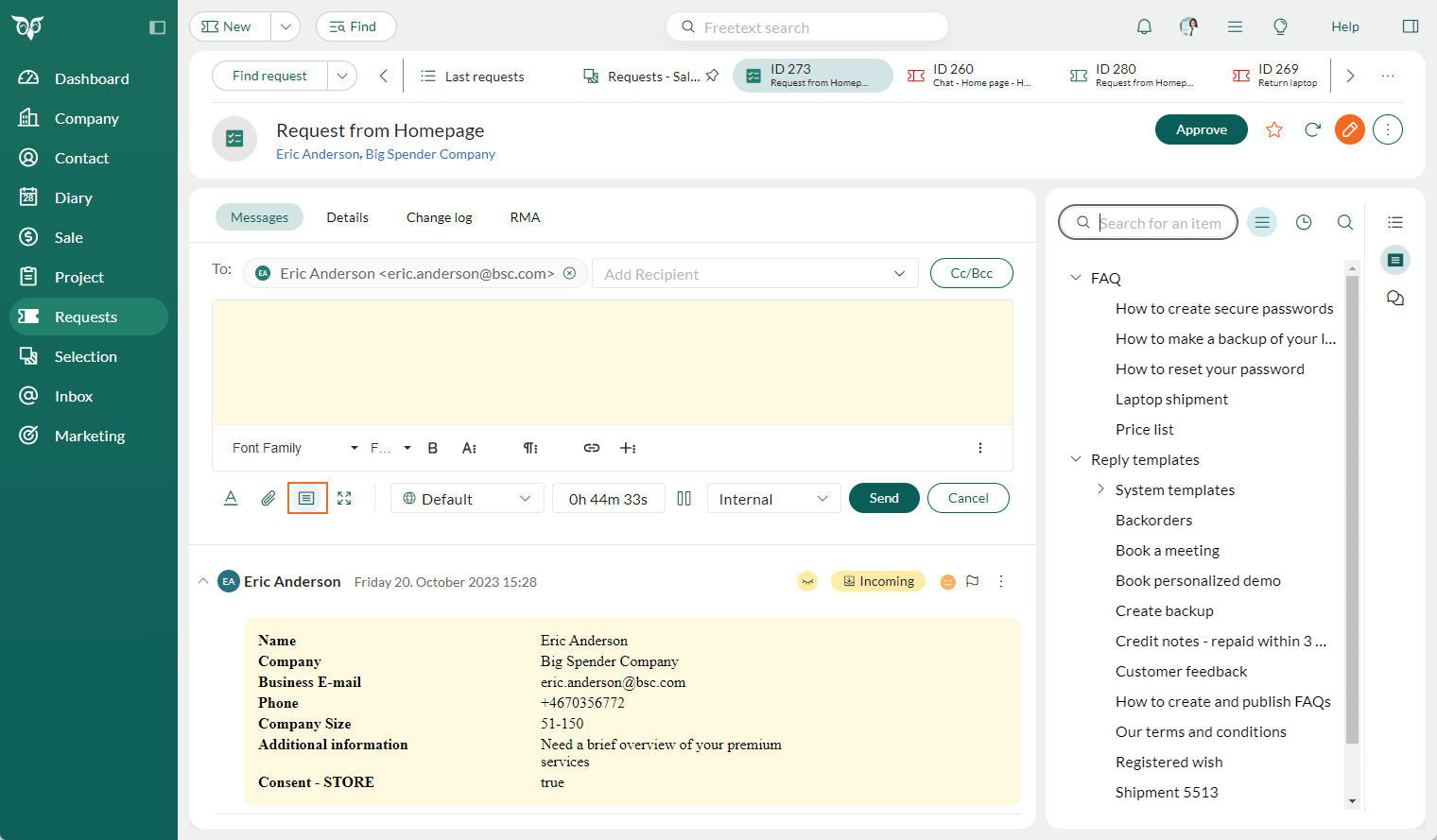Open the Internal message type dropdown
This screenshot has height=840, width=1437.
pyautogui.click(x=773, y=498)
